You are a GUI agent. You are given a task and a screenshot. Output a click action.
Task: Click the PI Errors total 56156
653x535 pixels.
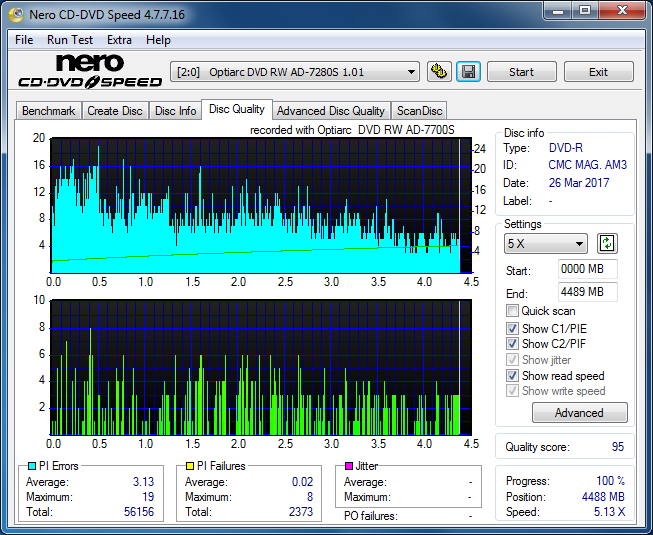pos(139,512)
